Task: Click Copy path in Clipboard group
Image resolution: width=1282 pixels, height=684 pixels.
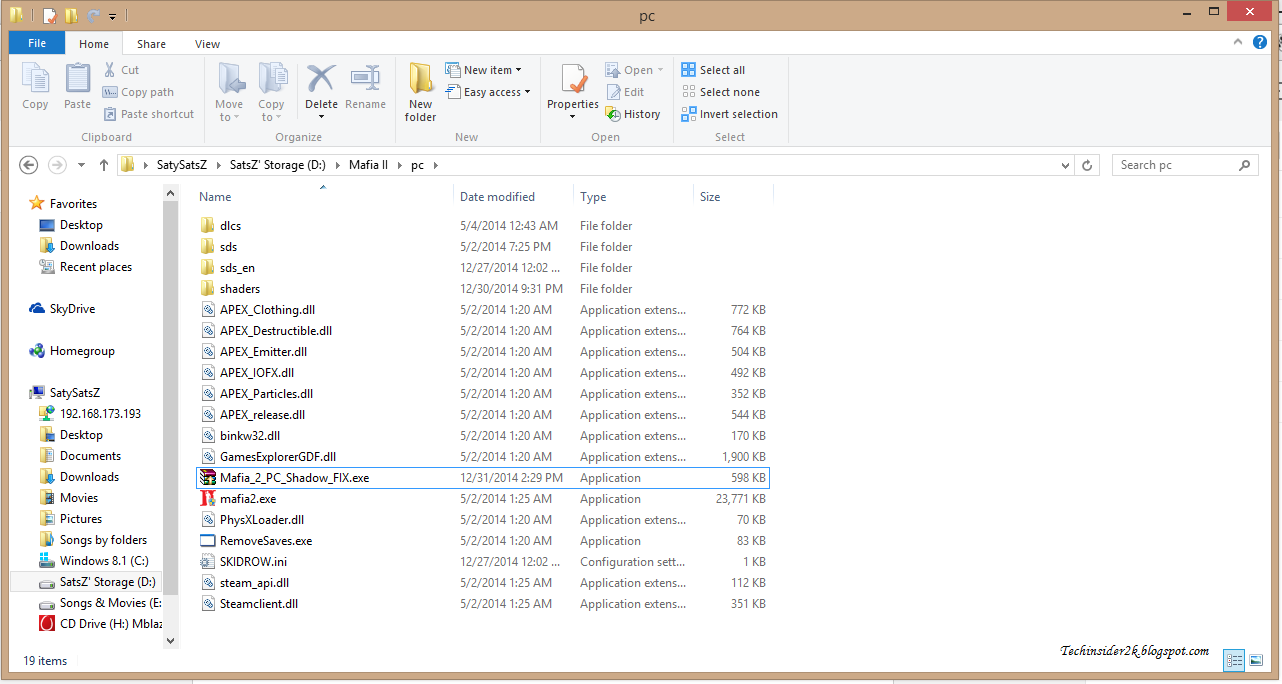Action: [x=138, y=92]
